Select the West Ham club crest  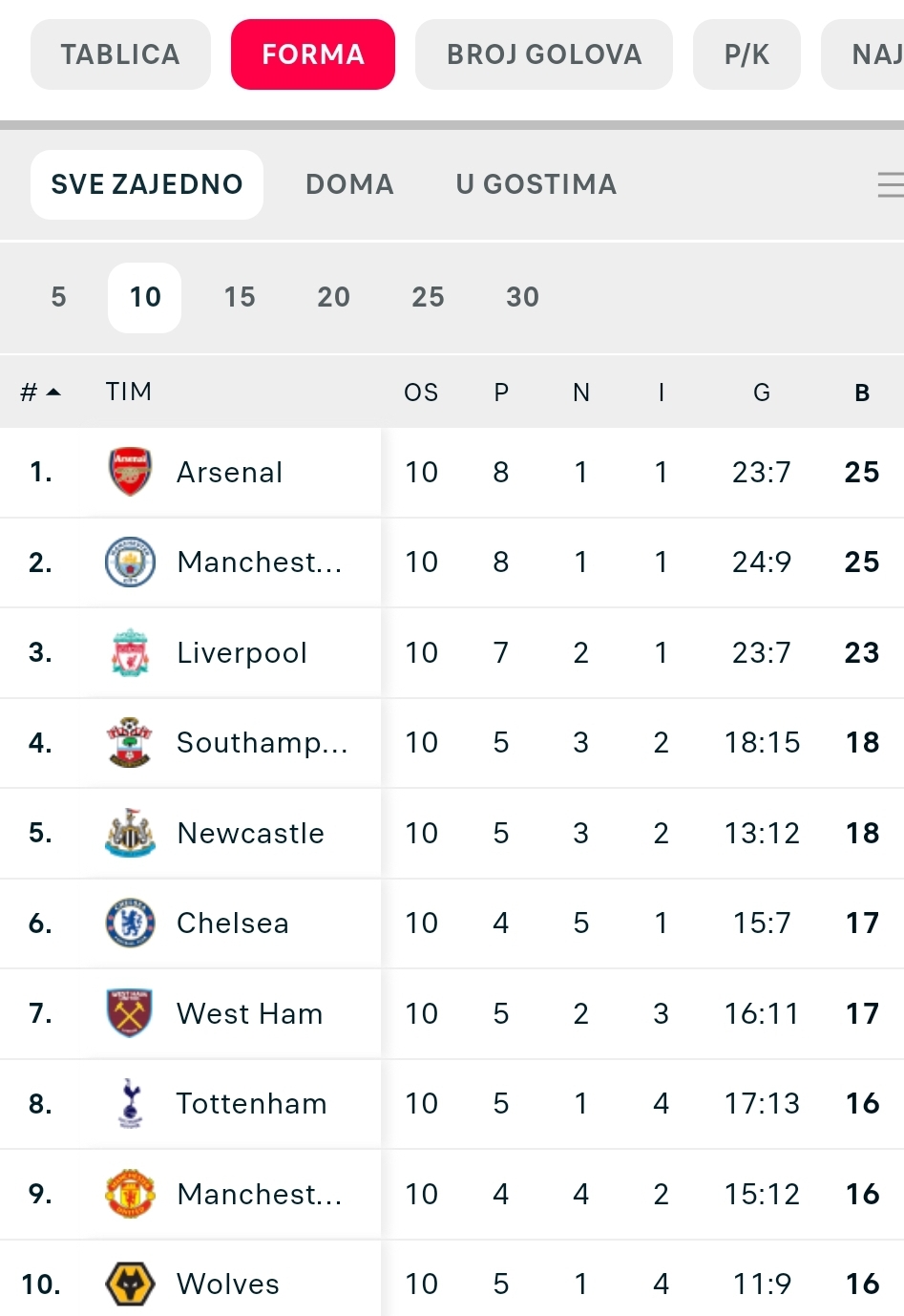[130, 1013]
